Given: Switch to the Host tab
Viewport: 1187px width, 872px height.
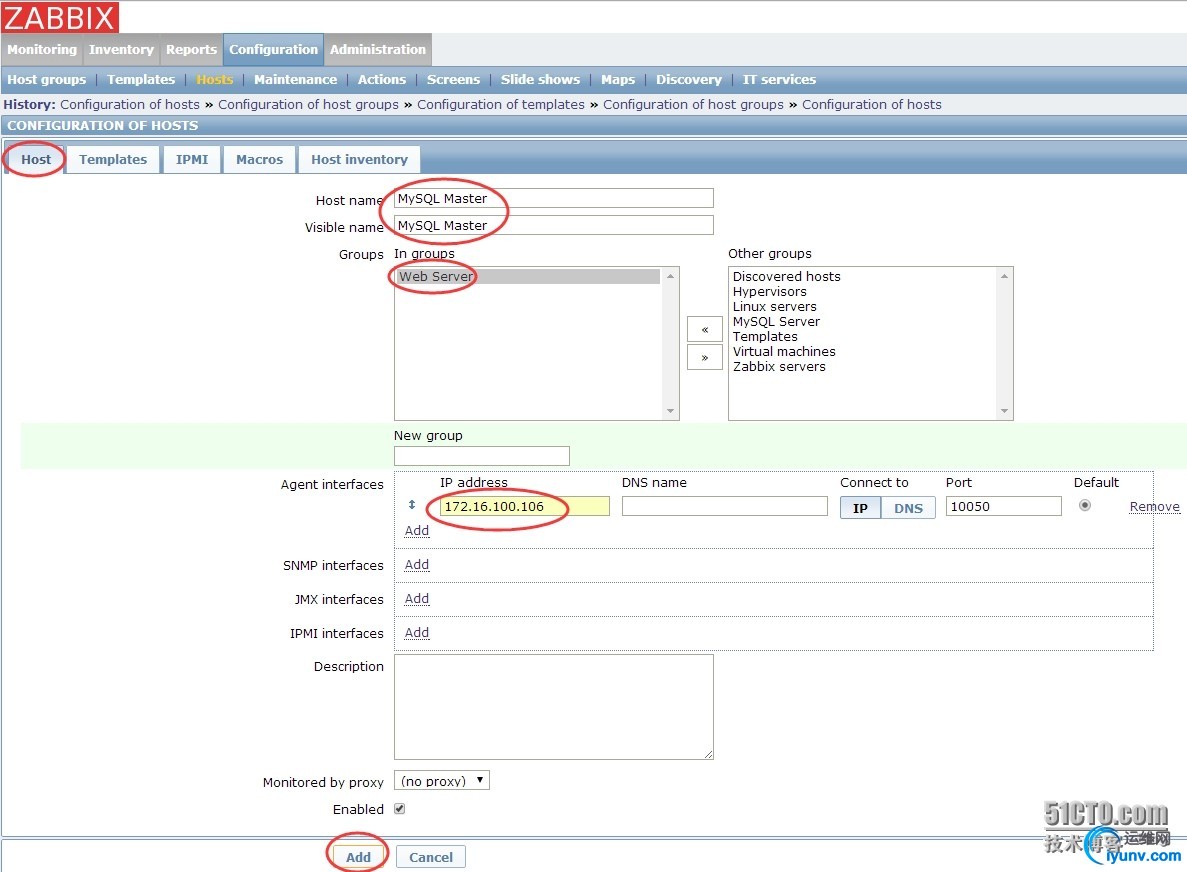Looking at the screenshot, I should click(x=36, y=160).
